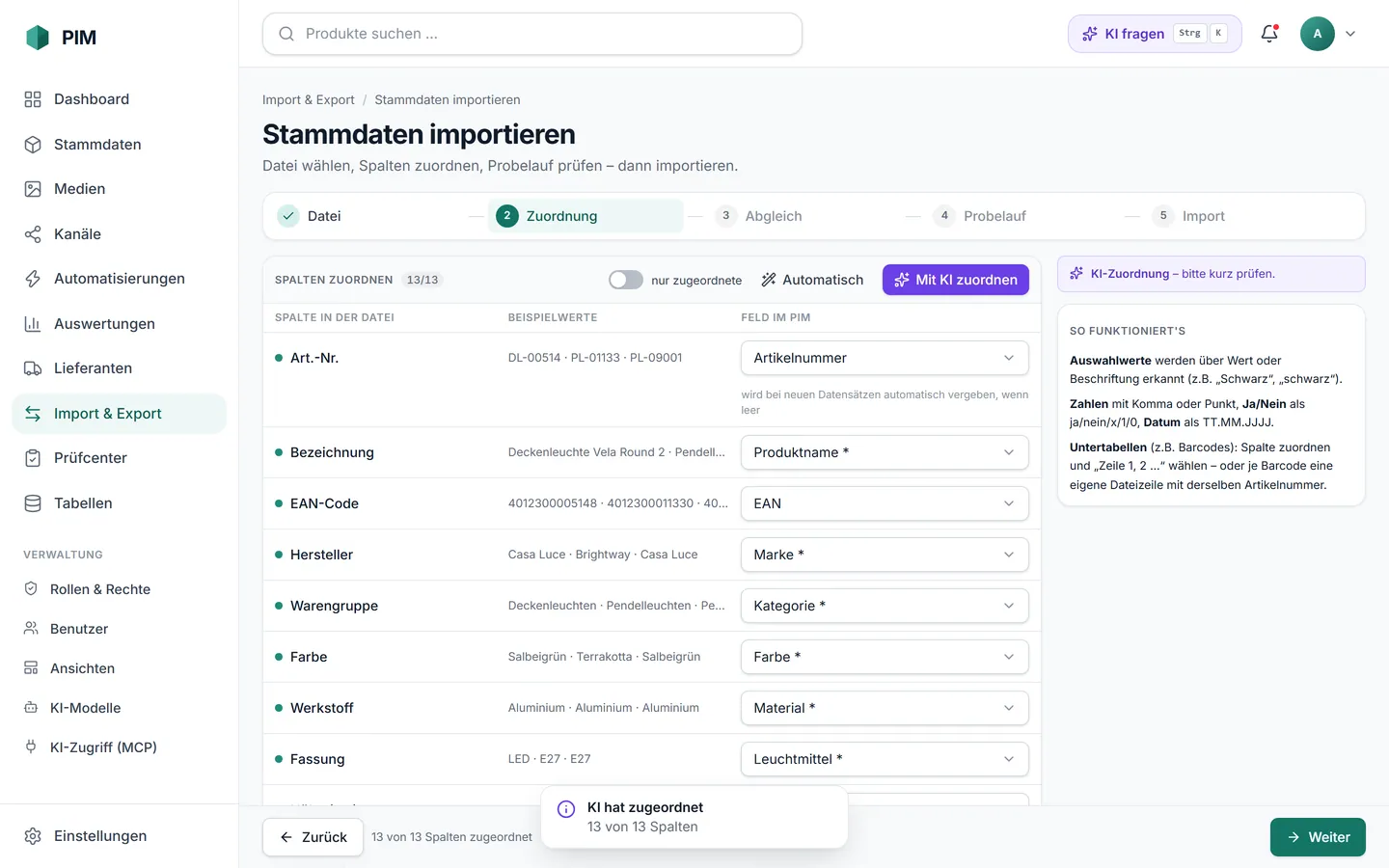The image size is (1389, 868).
Task: Select the Abgleich step
Action: tap(759, 216)
